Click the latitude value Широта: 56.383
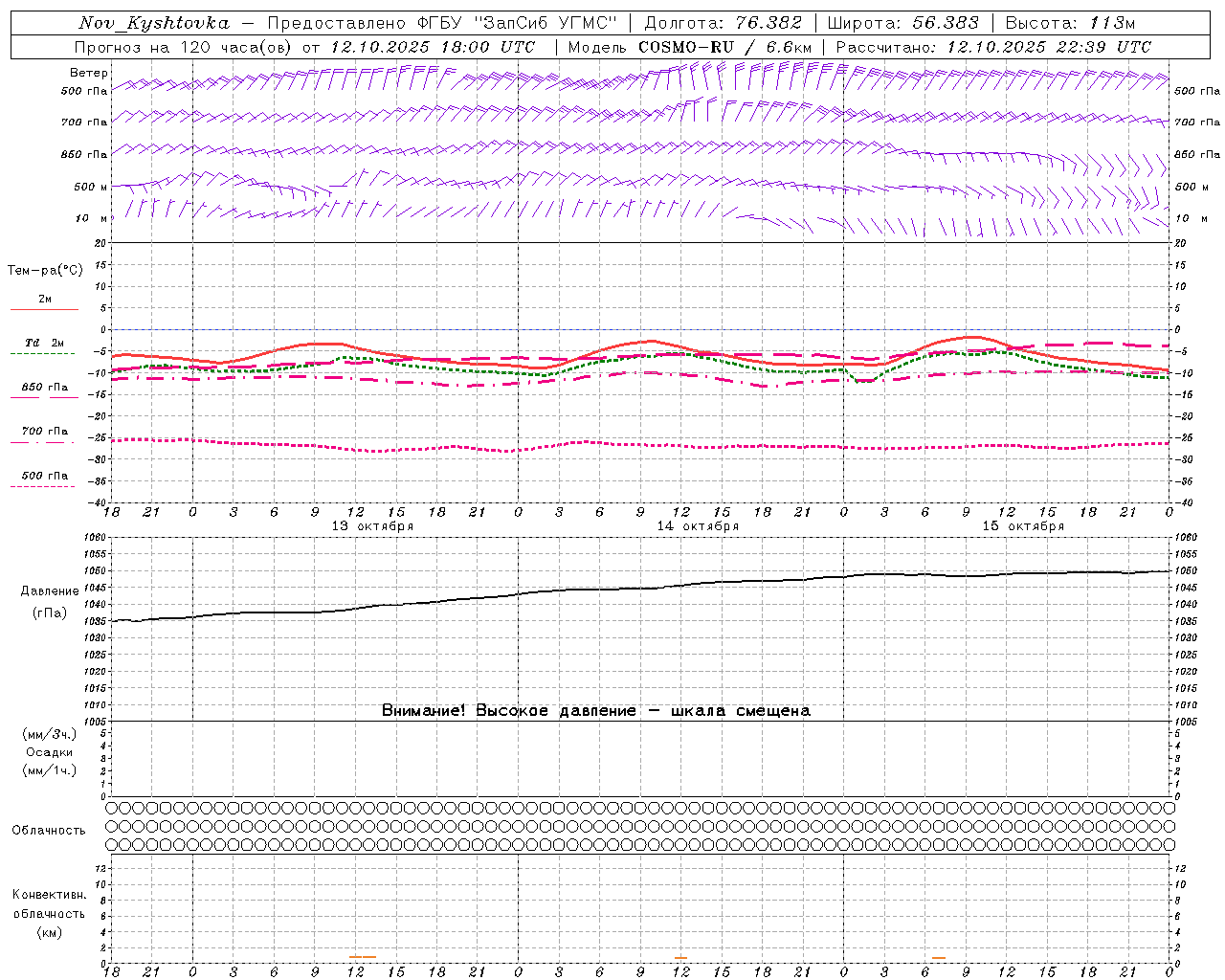Screen dimensions: 1225x980 tap(902, 23)
